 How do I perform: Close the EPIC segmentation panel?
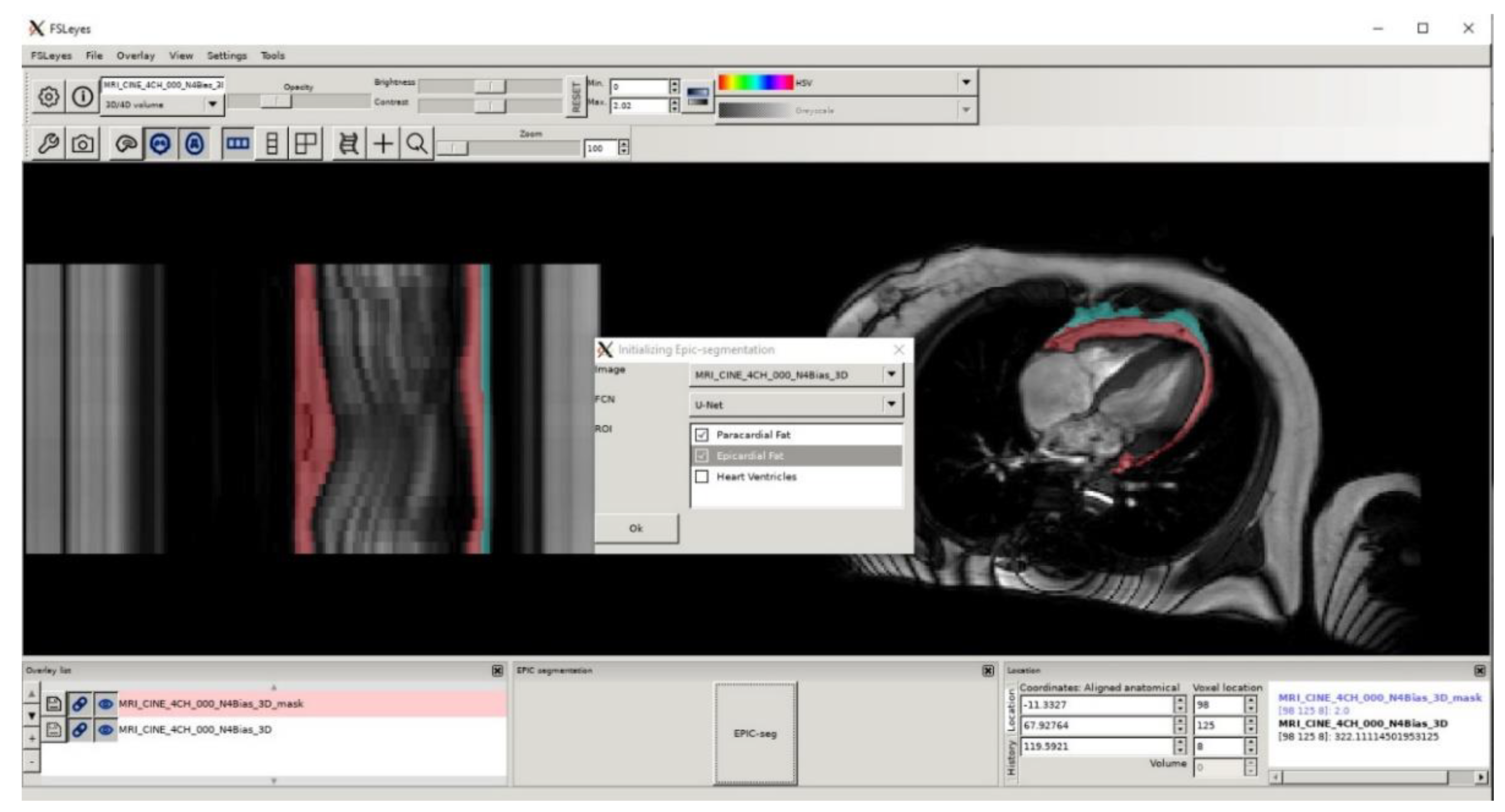(988, 671)
